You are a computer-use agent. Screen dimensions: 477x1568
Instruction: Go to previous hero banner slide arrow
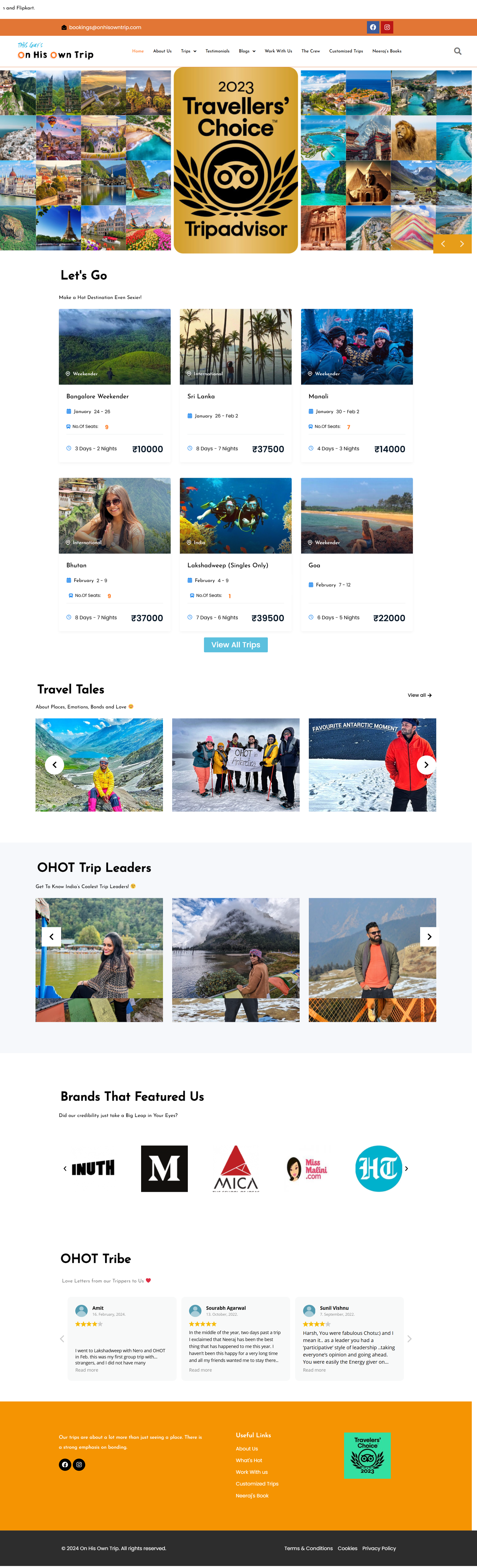click(443, 244)
